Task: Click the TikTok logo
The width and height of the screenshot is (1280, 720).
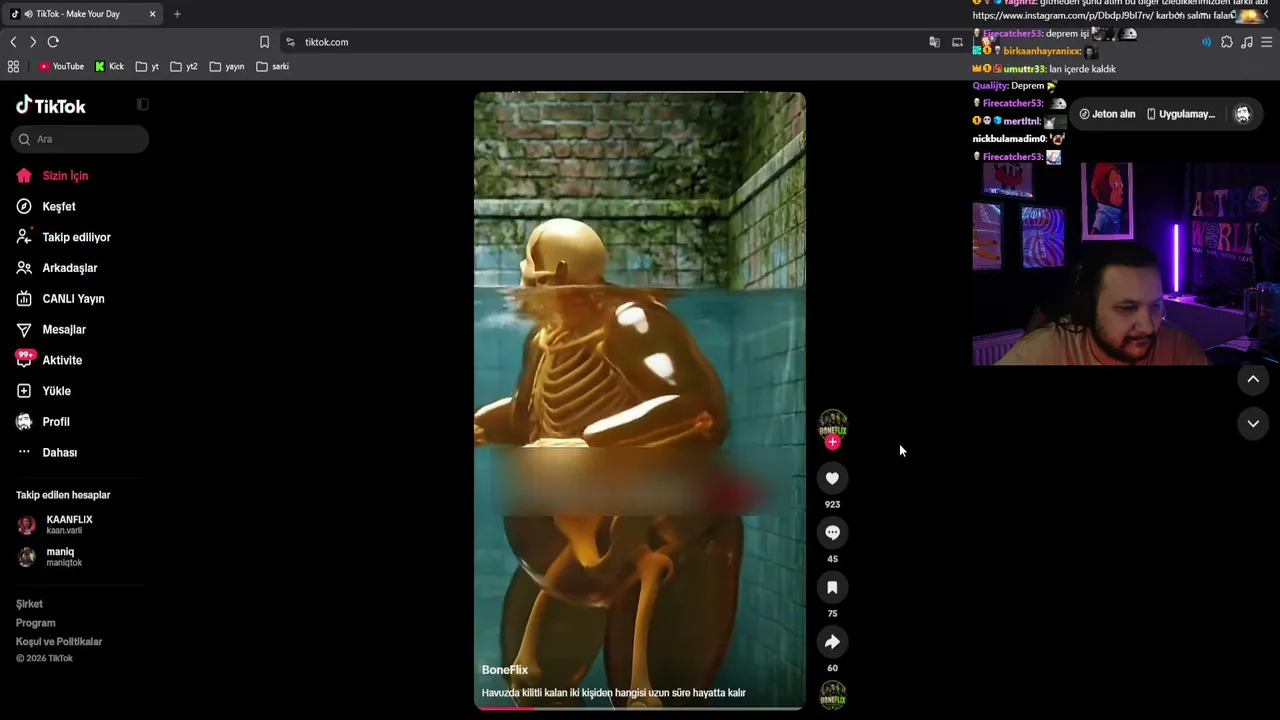Action: 51,106
